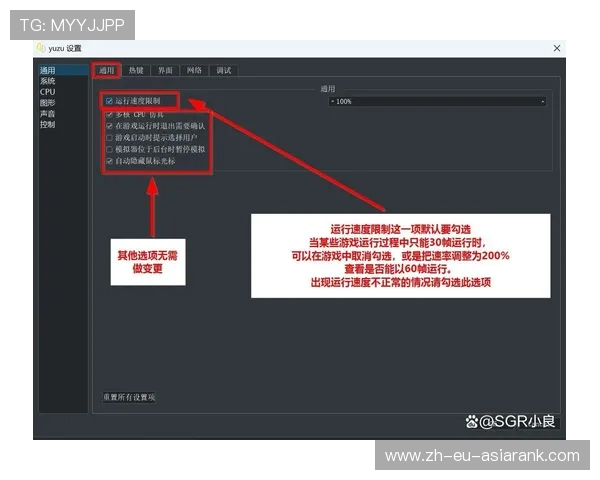
Task: Select 系统 category in left sidebar
Action: (63, 81)
